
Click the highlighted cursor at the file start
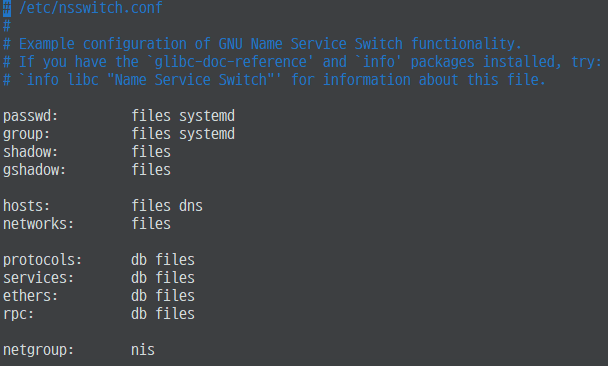[x=7, y=8]
